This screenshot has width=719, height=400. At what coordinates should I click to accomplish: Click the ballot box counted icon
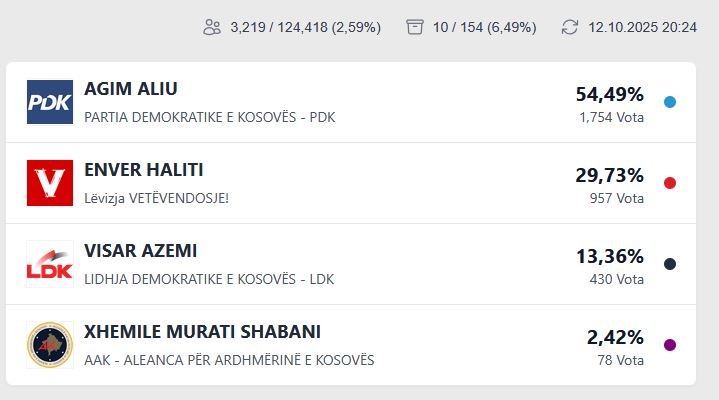(415, 27)
